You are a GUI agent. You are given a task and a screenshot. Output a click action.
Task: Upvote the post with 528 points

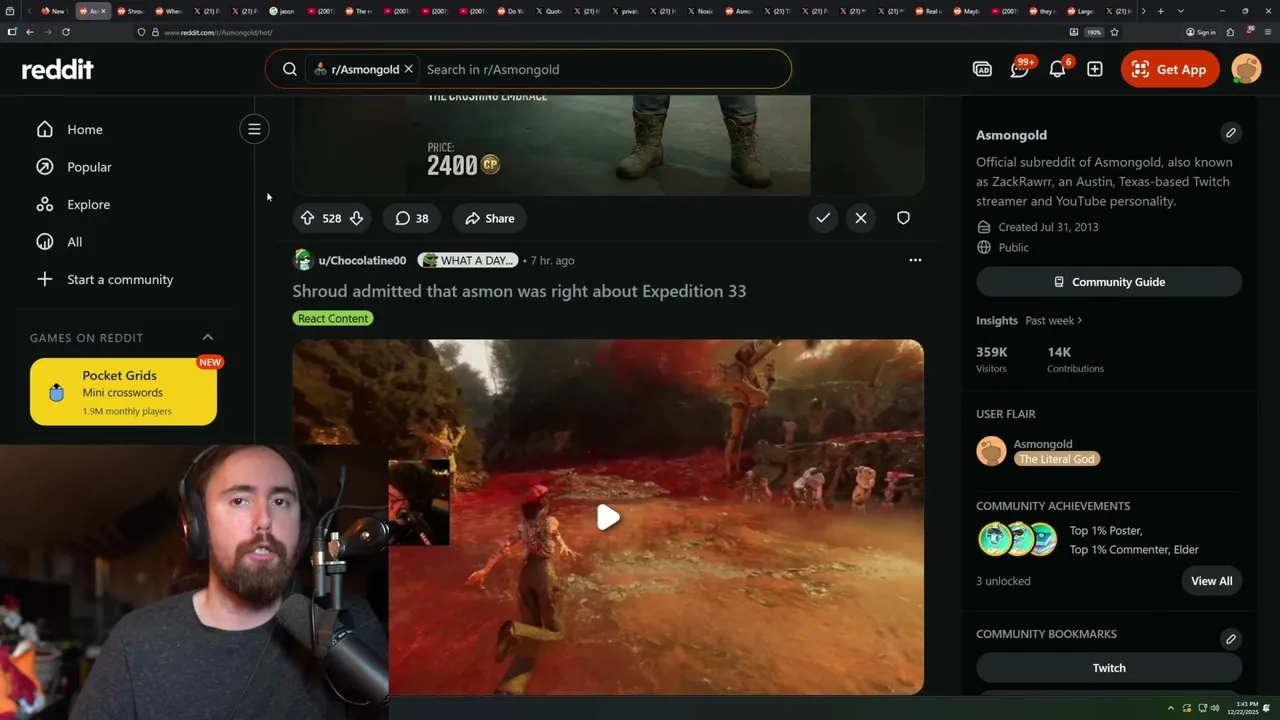(307, 218)
